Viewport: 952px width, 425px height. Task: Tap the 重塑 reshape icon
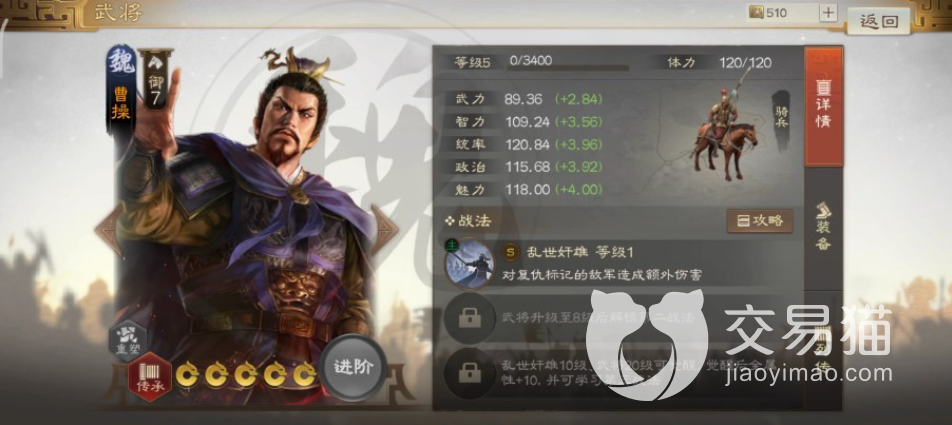click(128, 341)
